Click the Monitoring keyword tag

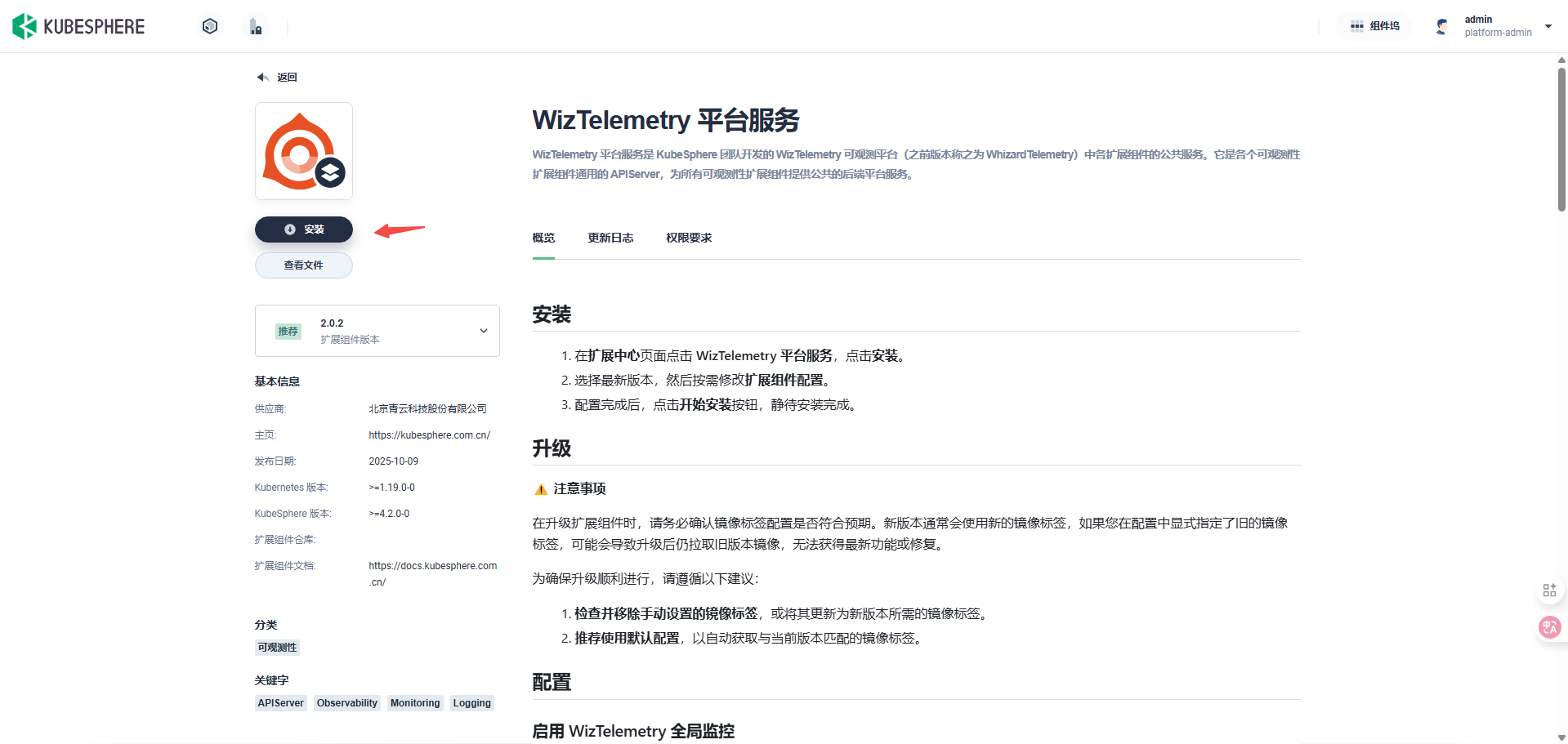[x=415, y=703]
